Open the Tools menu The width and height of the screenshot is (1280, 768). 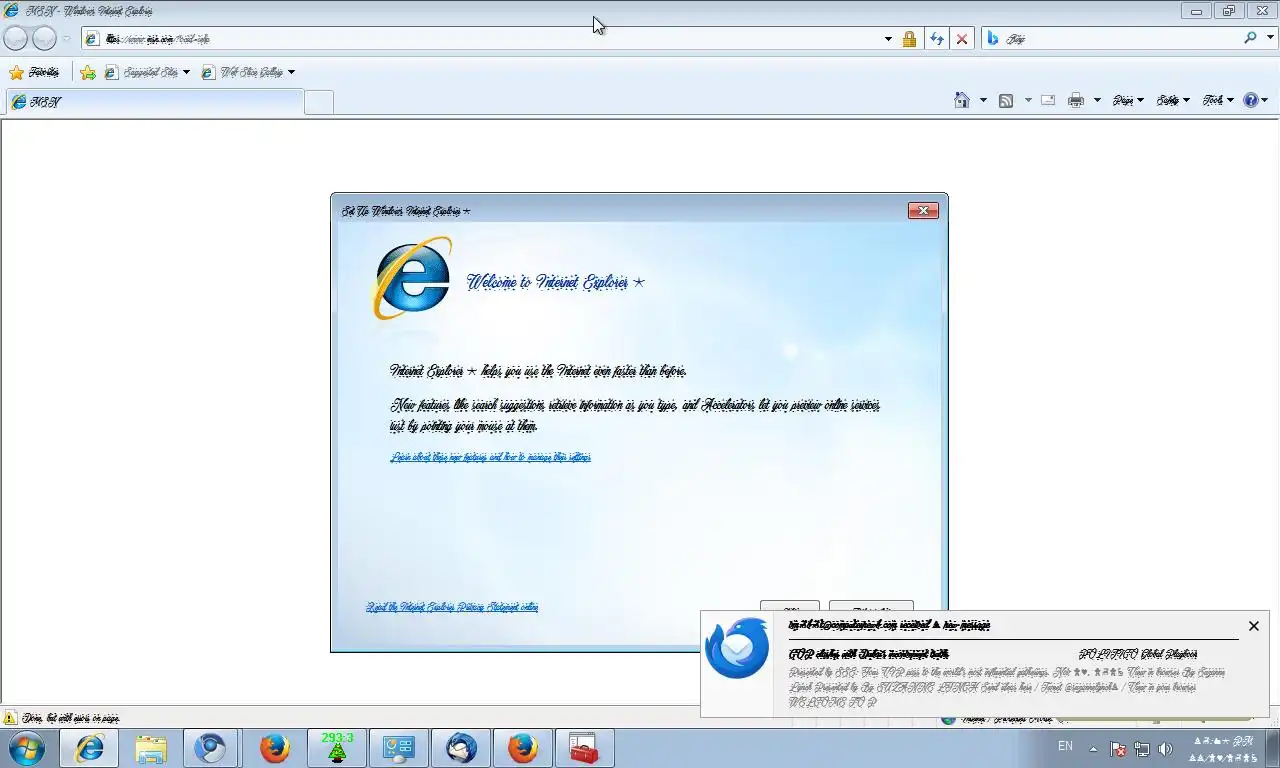[x=1218, y=100]
